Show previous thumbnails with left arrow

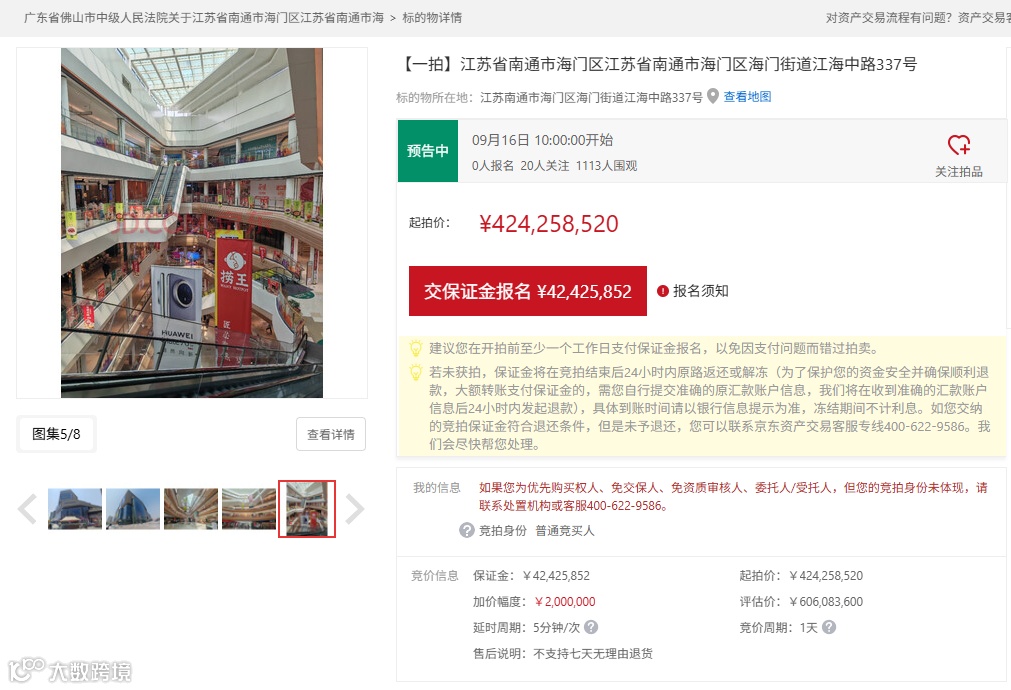pyautogui.click(x=28, y=509)
